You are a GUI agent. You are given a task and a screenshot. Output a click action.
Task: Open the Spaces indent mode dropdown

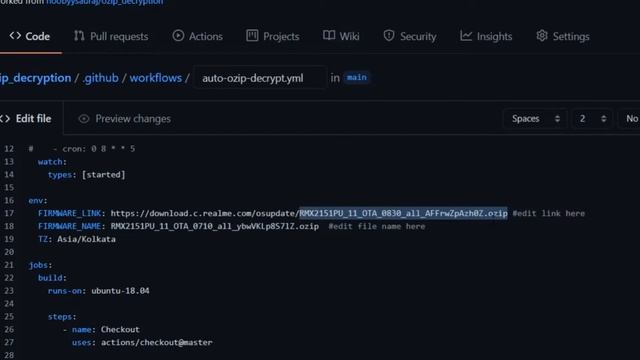point(535,119)
